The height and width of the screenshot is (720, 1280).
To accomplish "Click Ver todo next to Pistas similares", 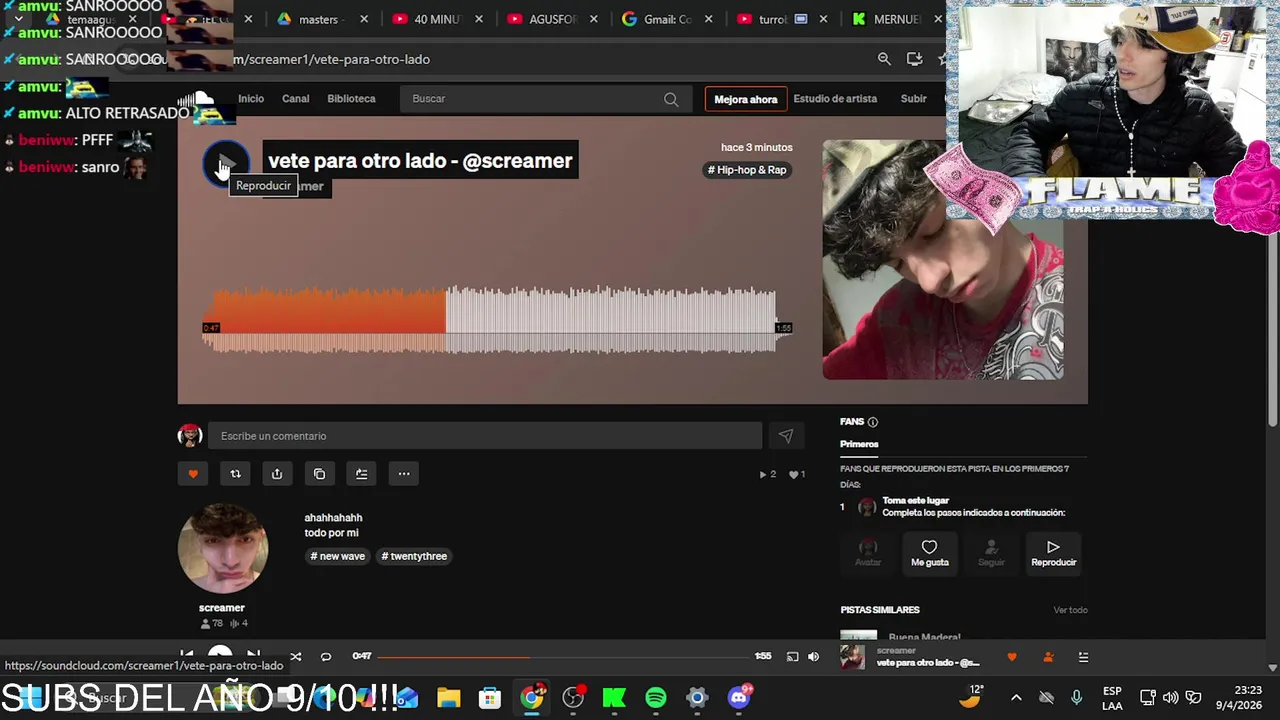I will [x=1070, y=610].
